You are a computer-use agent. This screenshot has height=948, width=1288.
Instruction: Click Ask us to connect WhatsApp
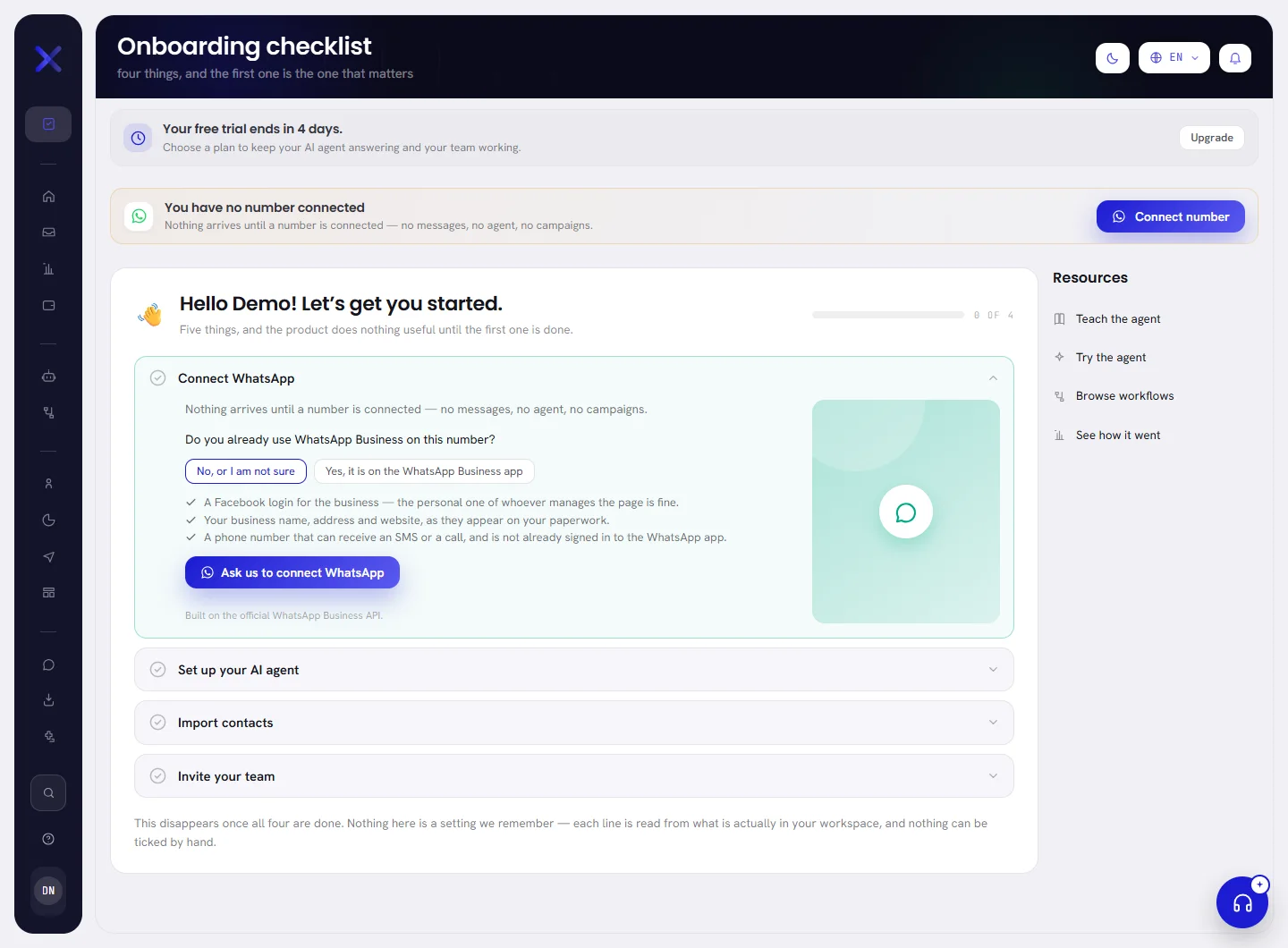pyautogui.click(x=292, y=572)
